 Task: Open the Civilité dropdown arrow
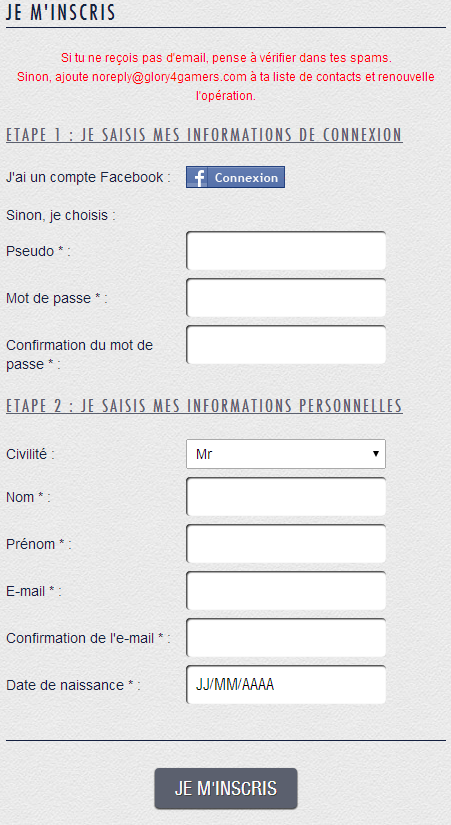click(376, 454)
